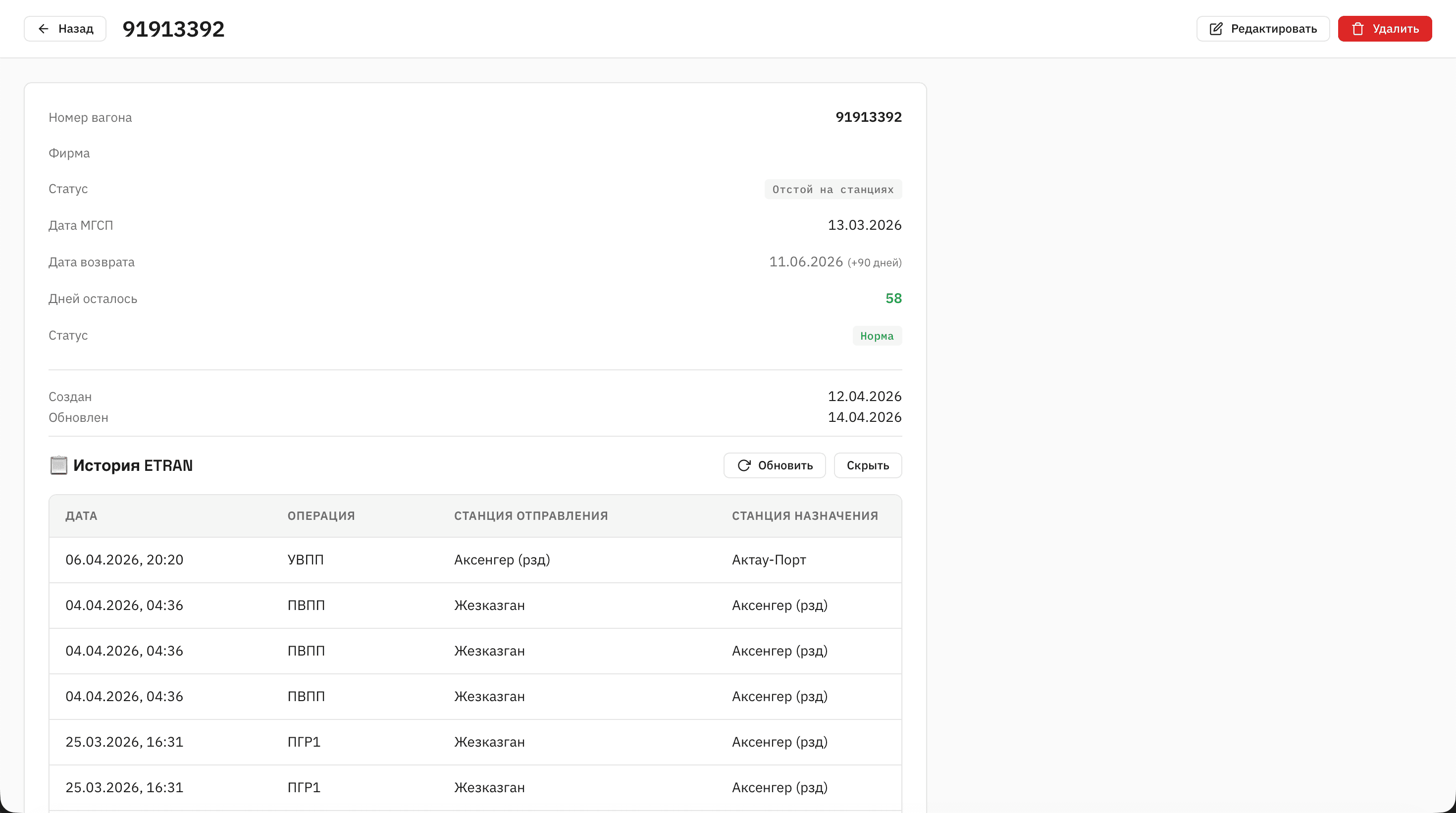
Task: Click the Операция column header
Action: [x=321, y=516]
